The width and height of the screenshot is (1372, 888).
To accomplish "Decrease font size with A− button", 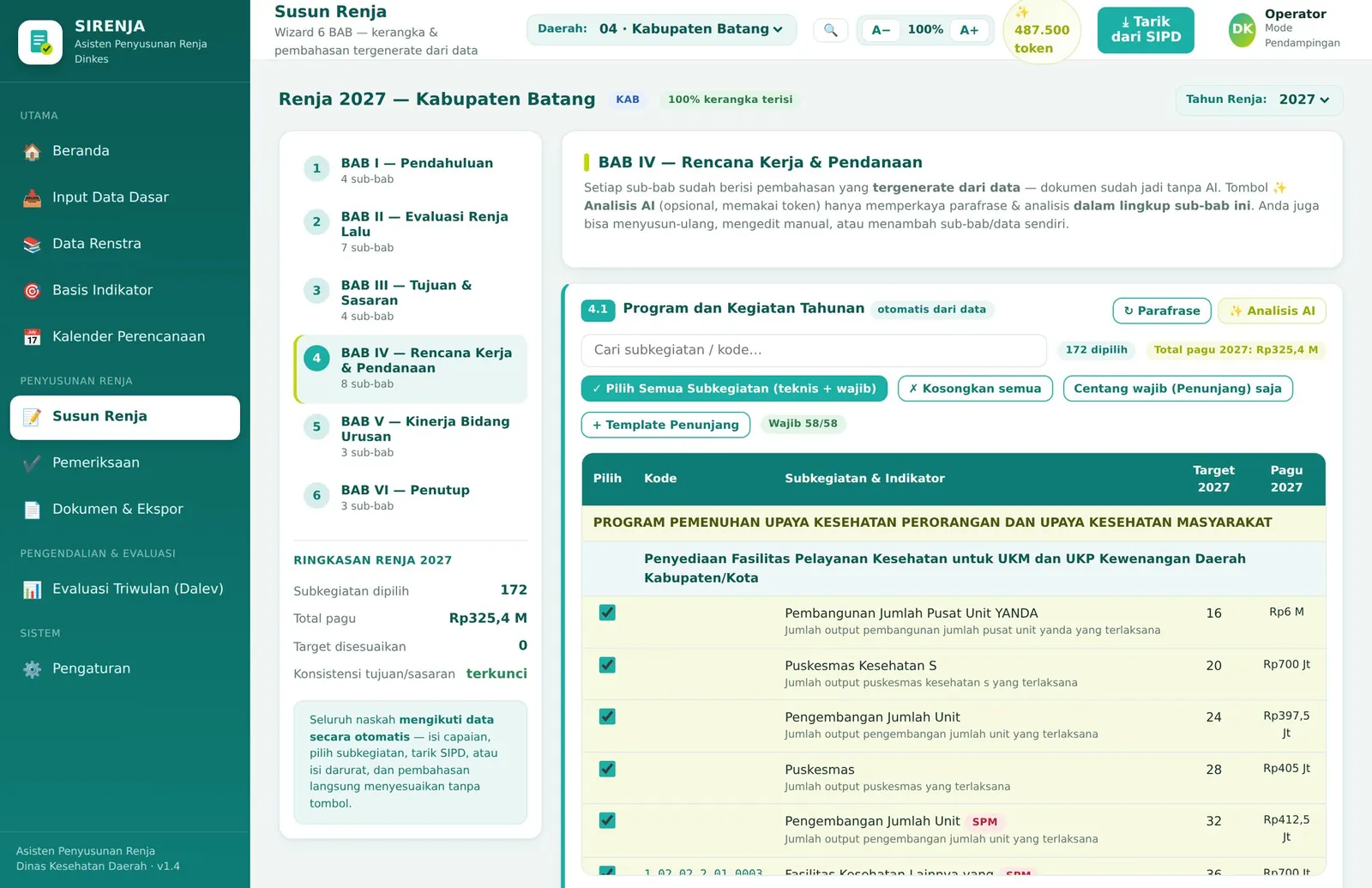I will tap(881, 30).
